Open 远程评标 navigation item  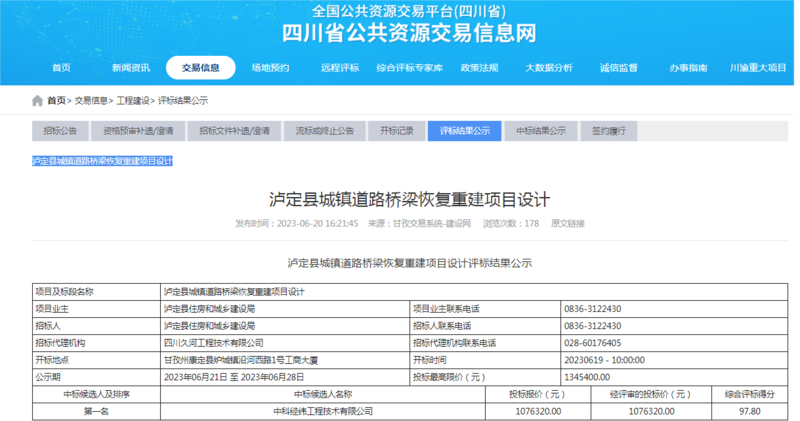[340, 68]
